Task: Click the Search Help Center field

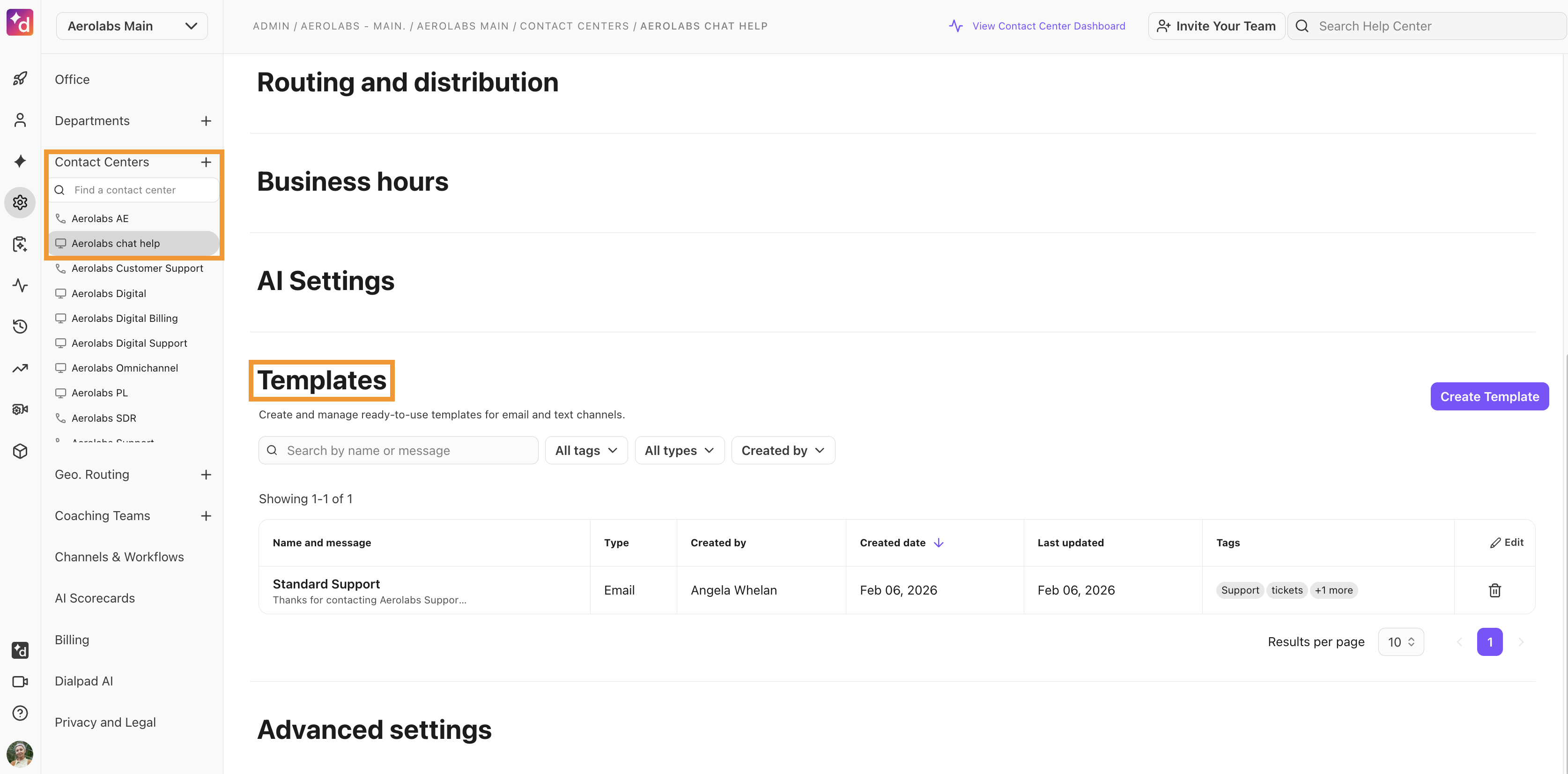Action: (x=1427, y=26)
